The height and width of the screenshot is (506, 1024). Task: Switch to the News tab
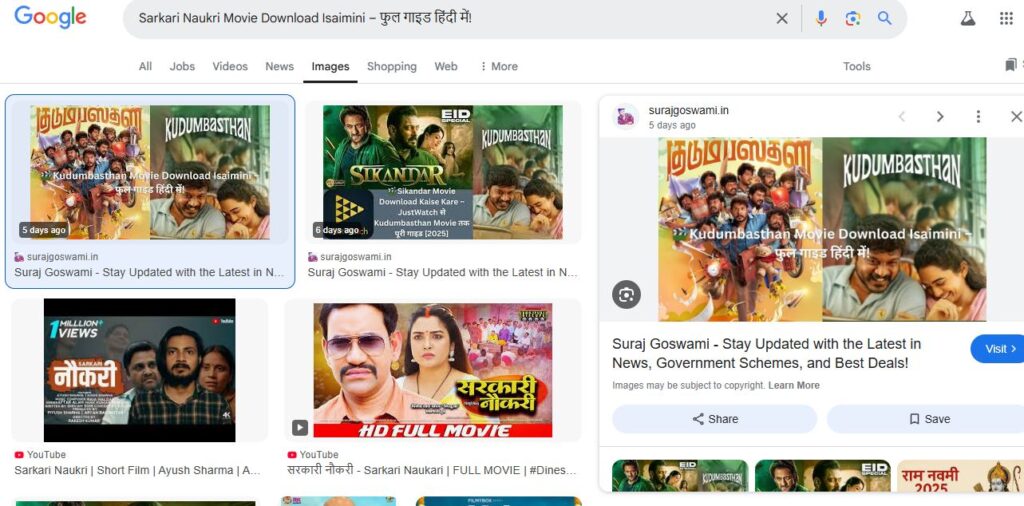[280, 66]
